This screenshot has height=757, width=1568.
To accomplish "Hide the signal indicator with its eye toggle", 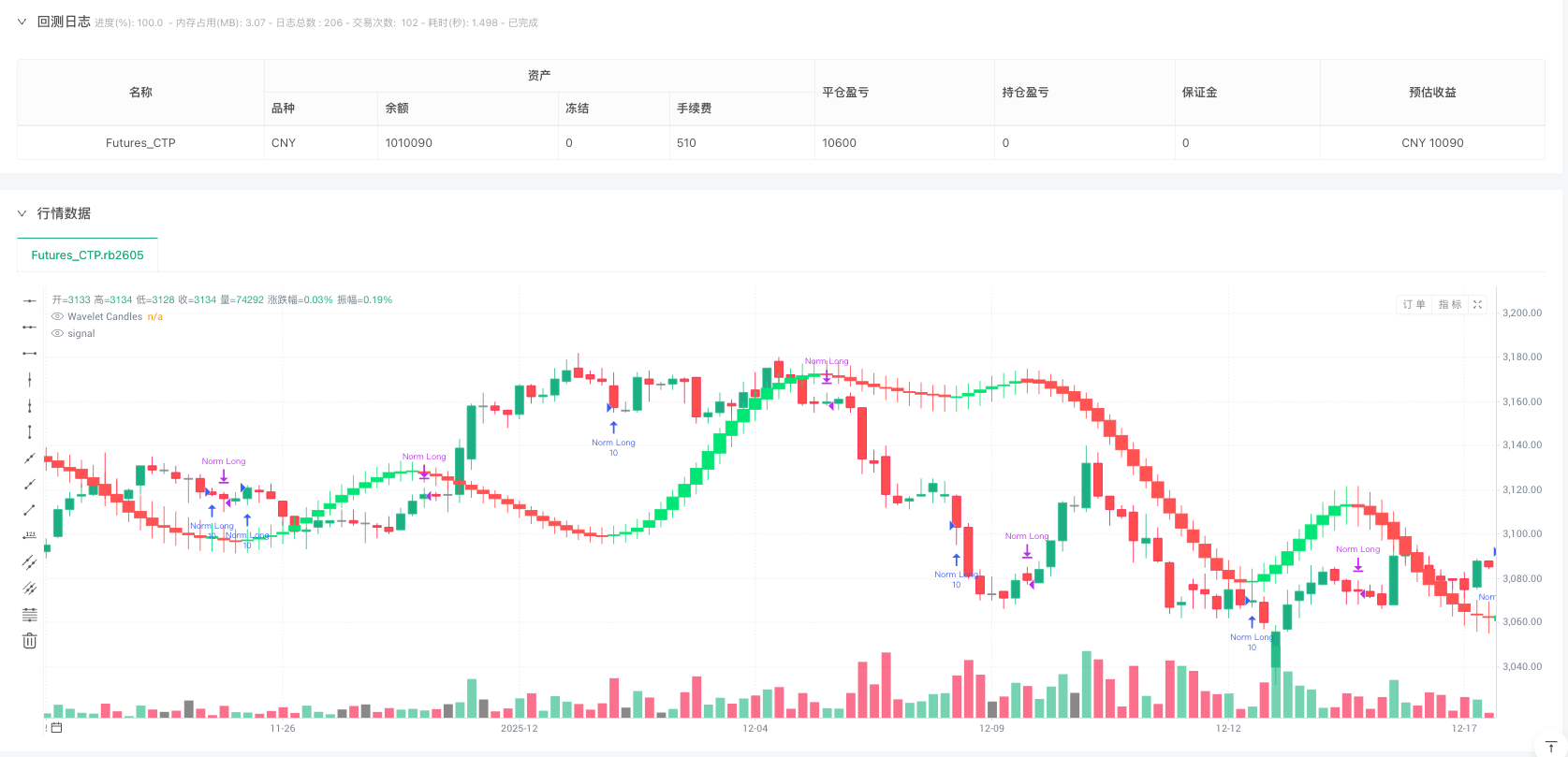I will pyautogui.click(x=56, y=333).
